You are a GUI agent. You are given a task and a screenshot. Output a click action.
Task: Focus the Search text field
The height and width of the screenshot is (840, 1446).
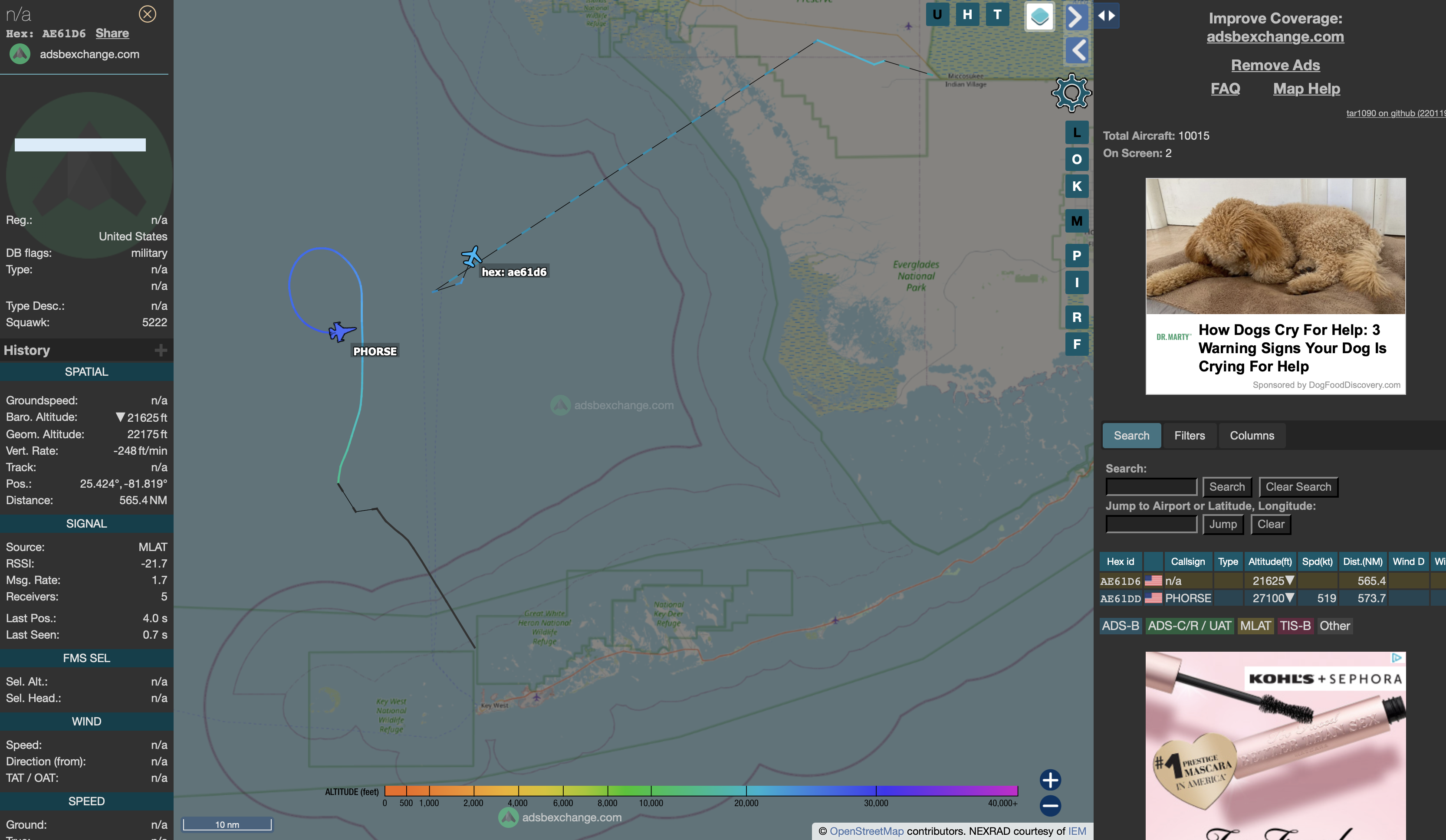1151,486
